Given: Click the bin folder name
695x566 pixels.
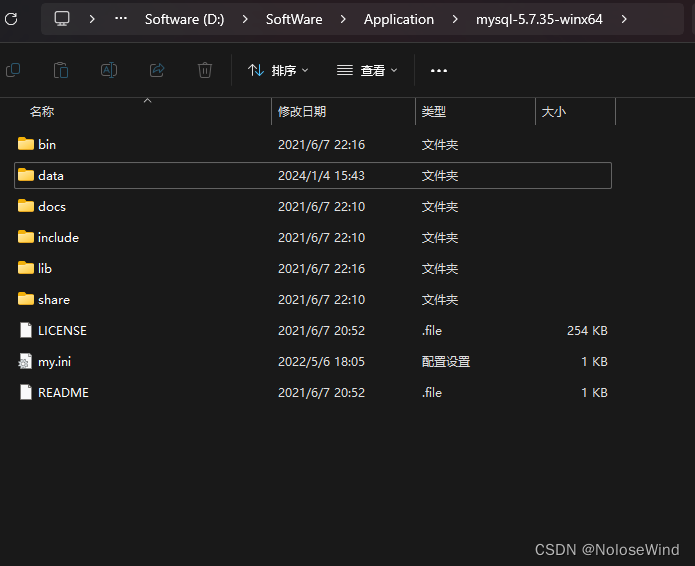Looking at the screenshot, I should pyautogui.click(x=47, y=144).
